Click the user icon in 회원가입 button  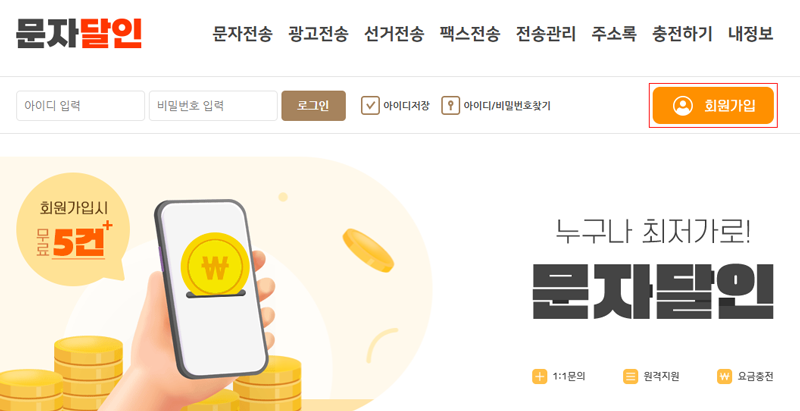[x=683, y=106]
